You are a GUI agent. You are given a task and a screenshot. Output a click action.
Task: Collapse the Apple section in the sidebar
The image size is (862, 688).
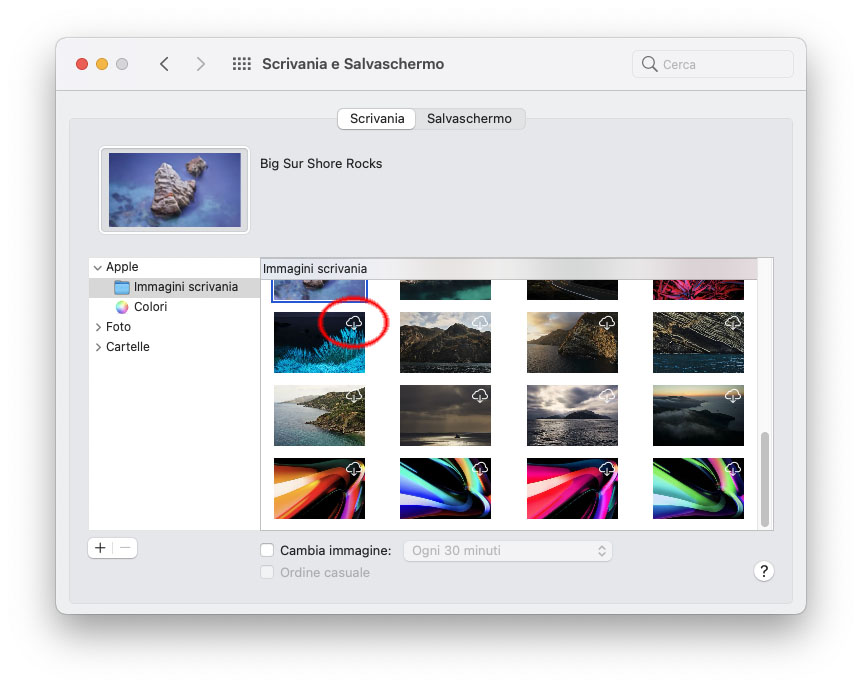pos(97,267)
